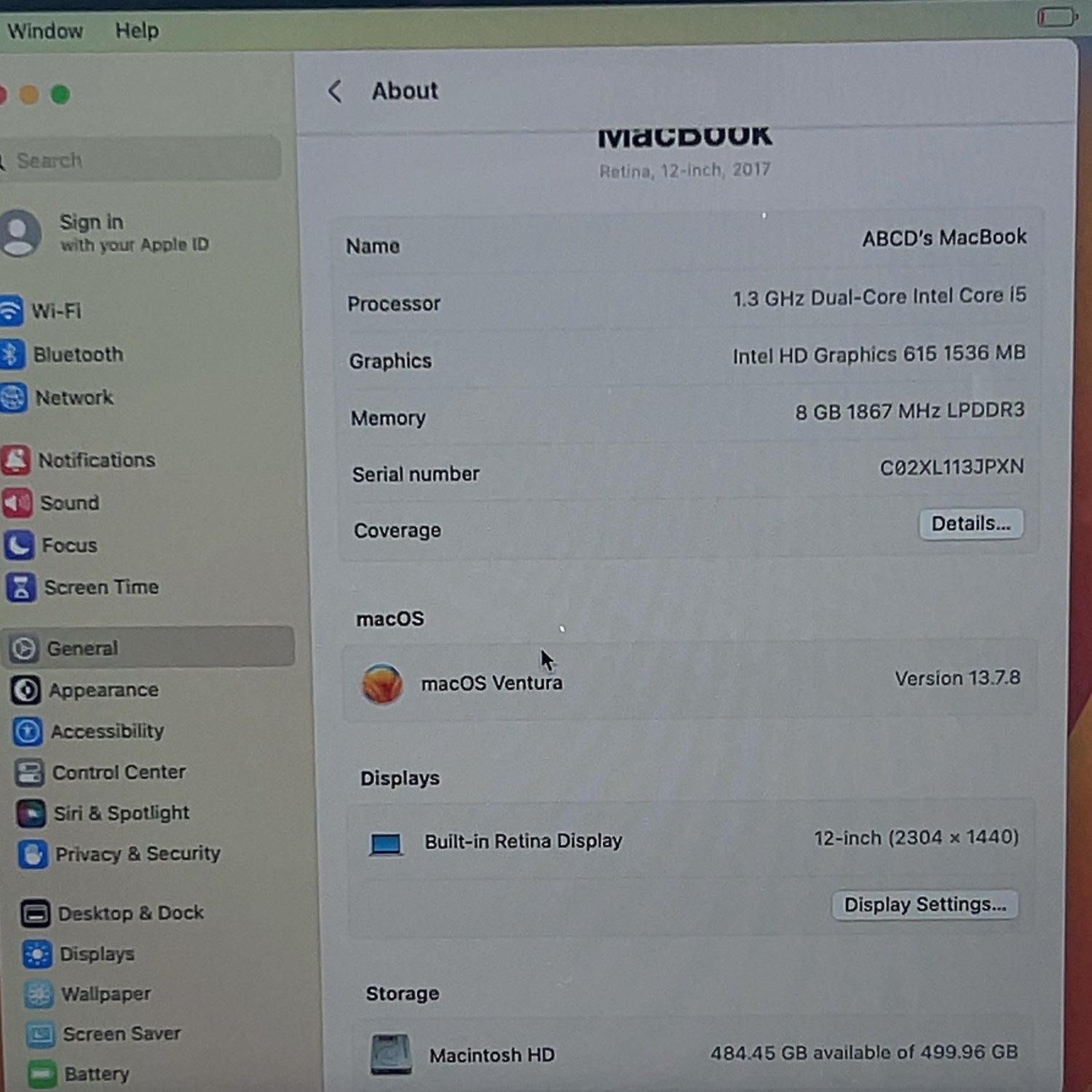Open Display Settings button
1092x1092 pixels.
point(925,905)
